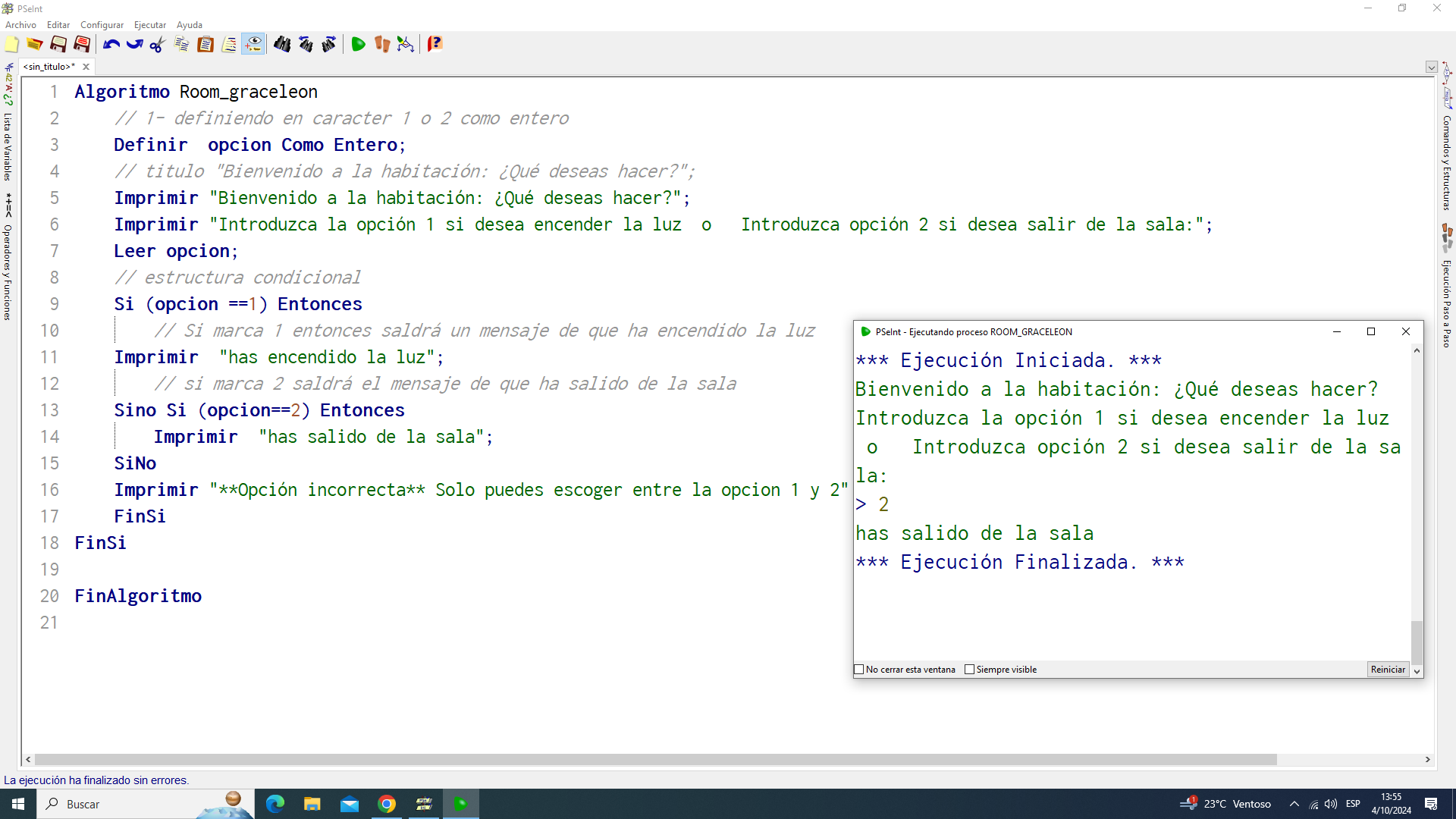The height and width of the screenshot is (819, 1456).
Task: Enable 'No cerrar esta ventana' checkbox
Action: pyautogui.click(x=859, y=670)
